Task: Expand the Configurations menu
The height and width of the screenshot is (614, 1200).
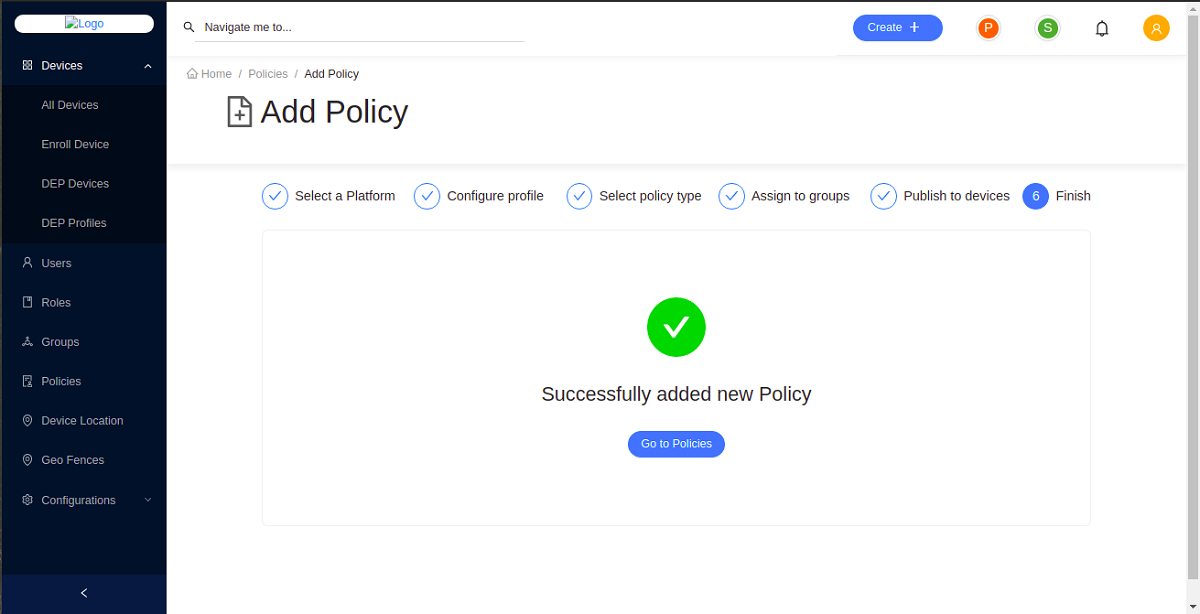Action: tap(148, 500)
